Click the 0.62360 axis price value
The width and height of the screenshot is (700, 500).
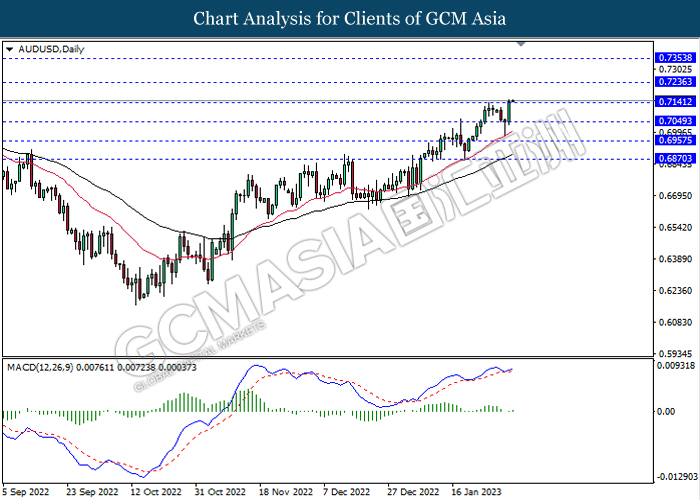click(x=675, y=291)
